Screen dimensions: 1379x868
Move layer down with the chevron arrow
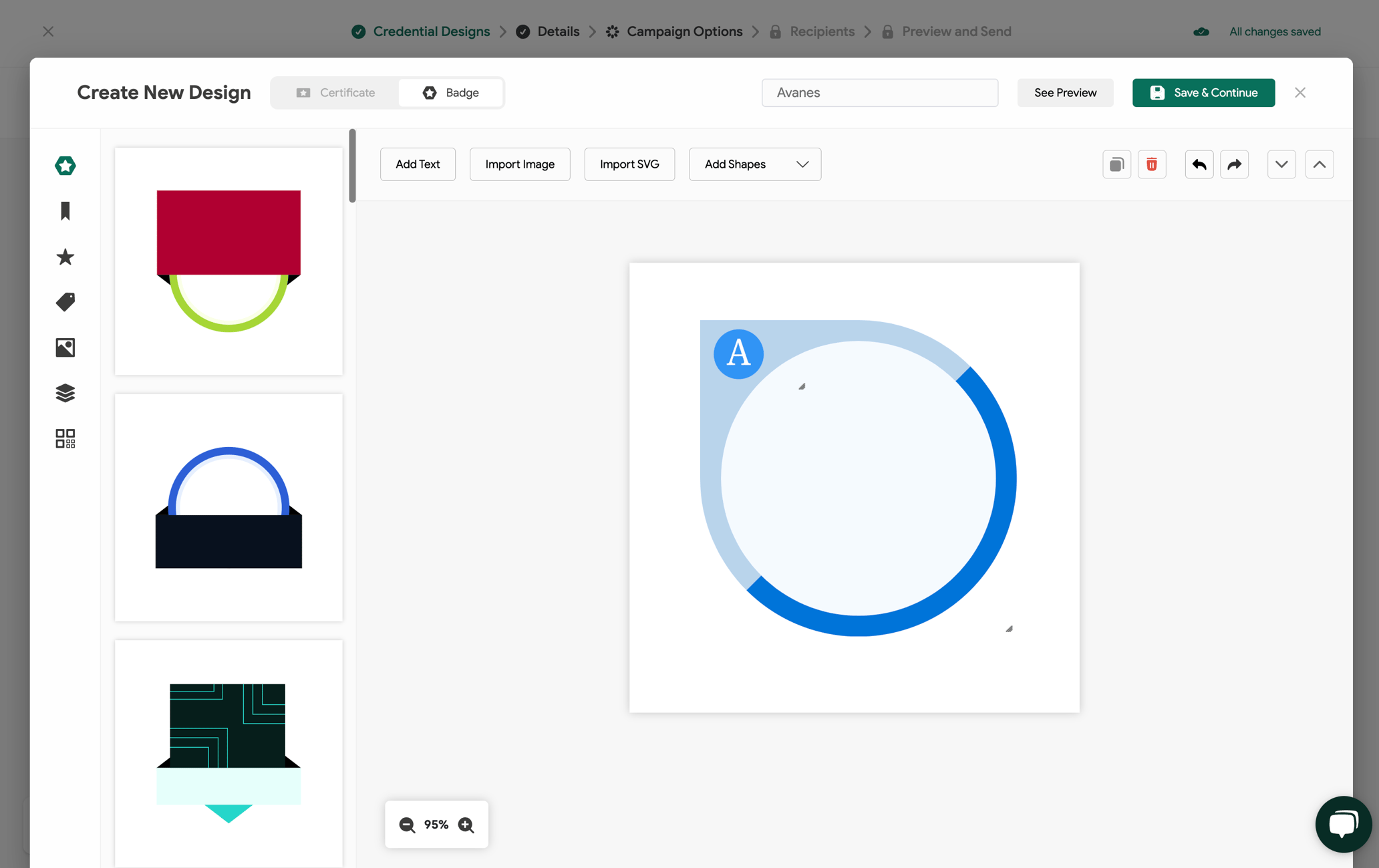pos(1281,164)
